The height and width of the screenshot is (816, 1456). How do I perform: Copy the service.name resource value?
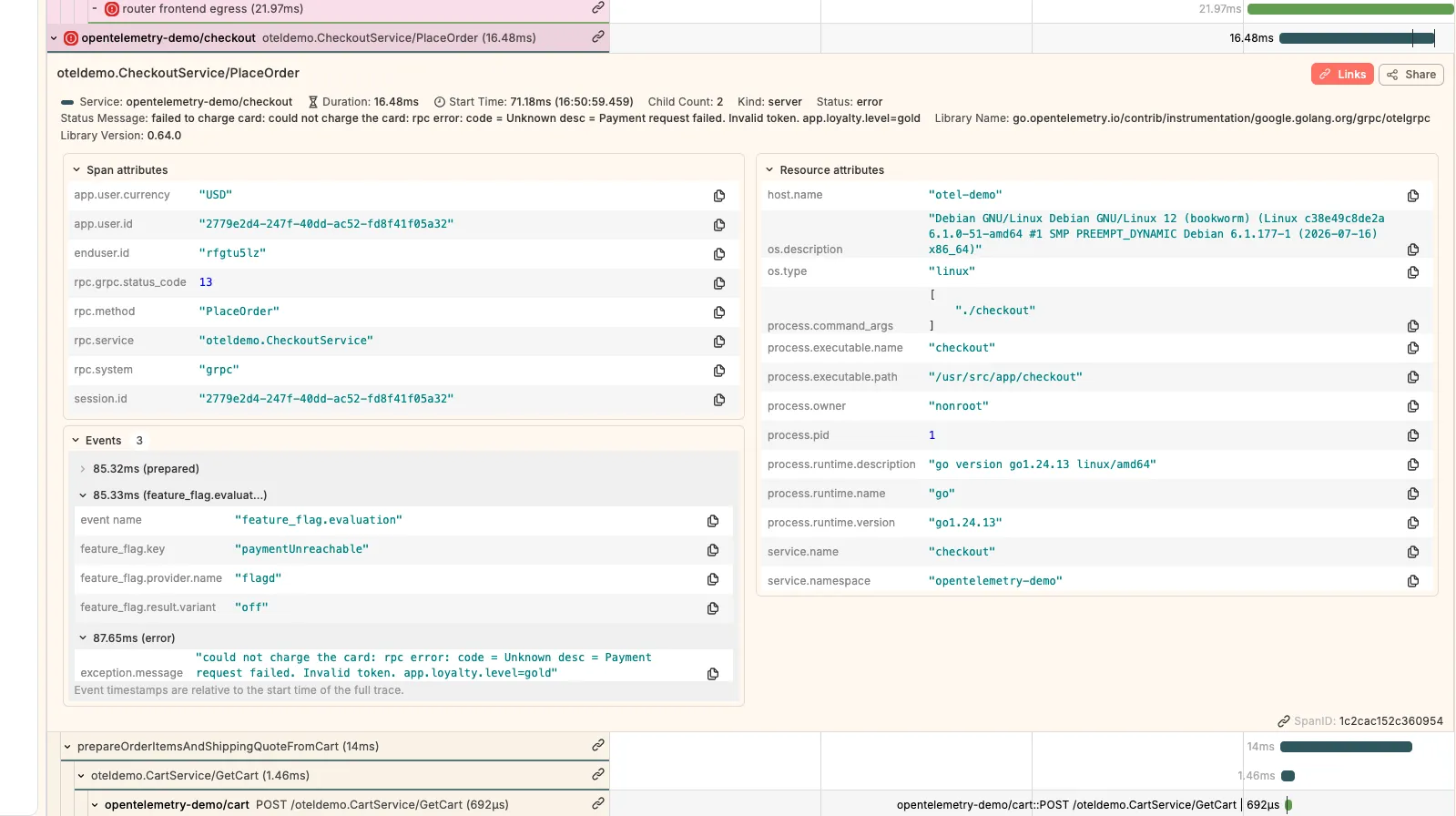[1413, 552]
